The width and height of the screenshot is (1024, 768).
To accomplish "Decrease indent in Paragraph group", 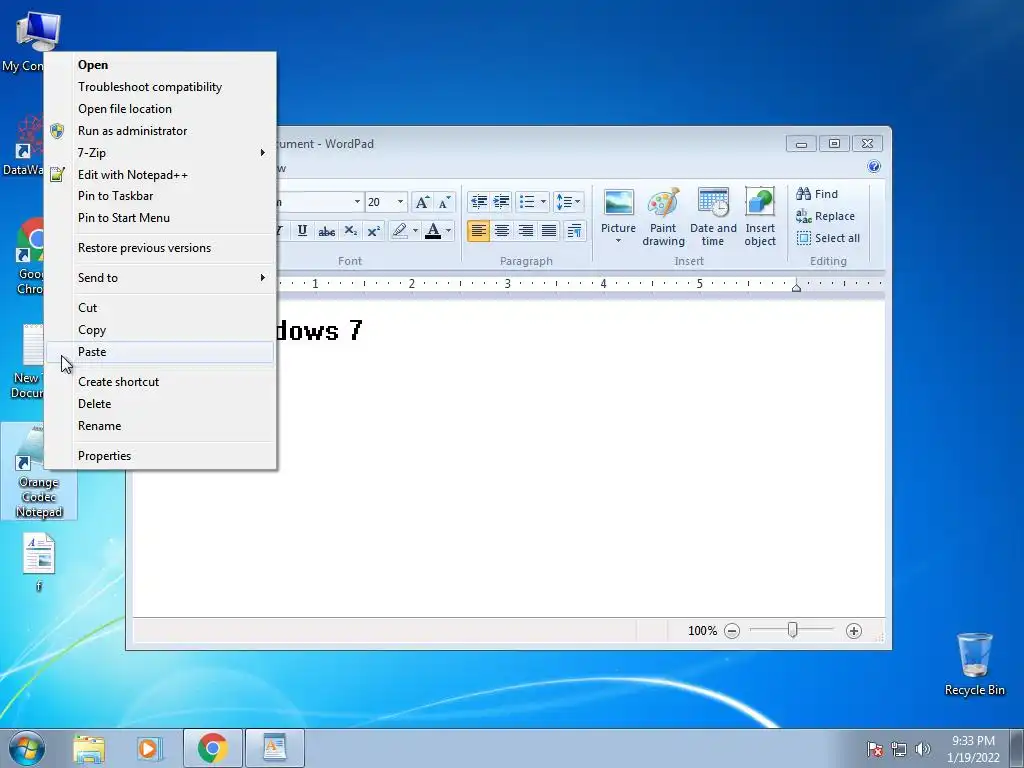I will tap(479, 202).
